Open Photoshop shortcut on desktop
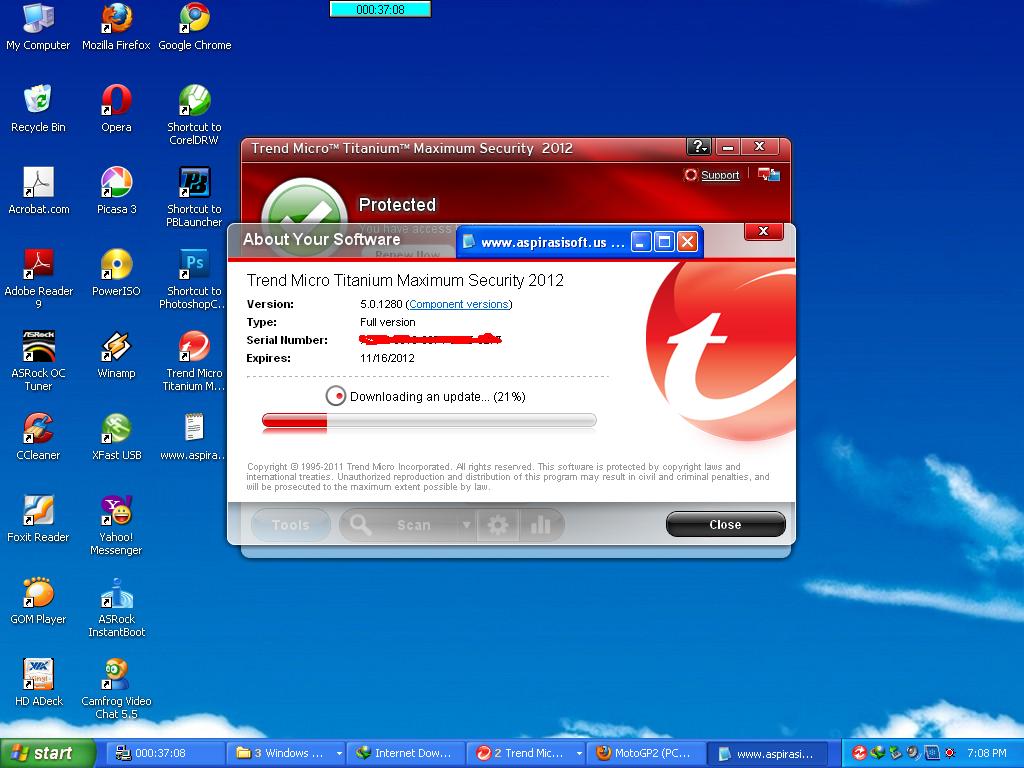The width and height of the screenshot is (1024, 768). coord(194,279)
